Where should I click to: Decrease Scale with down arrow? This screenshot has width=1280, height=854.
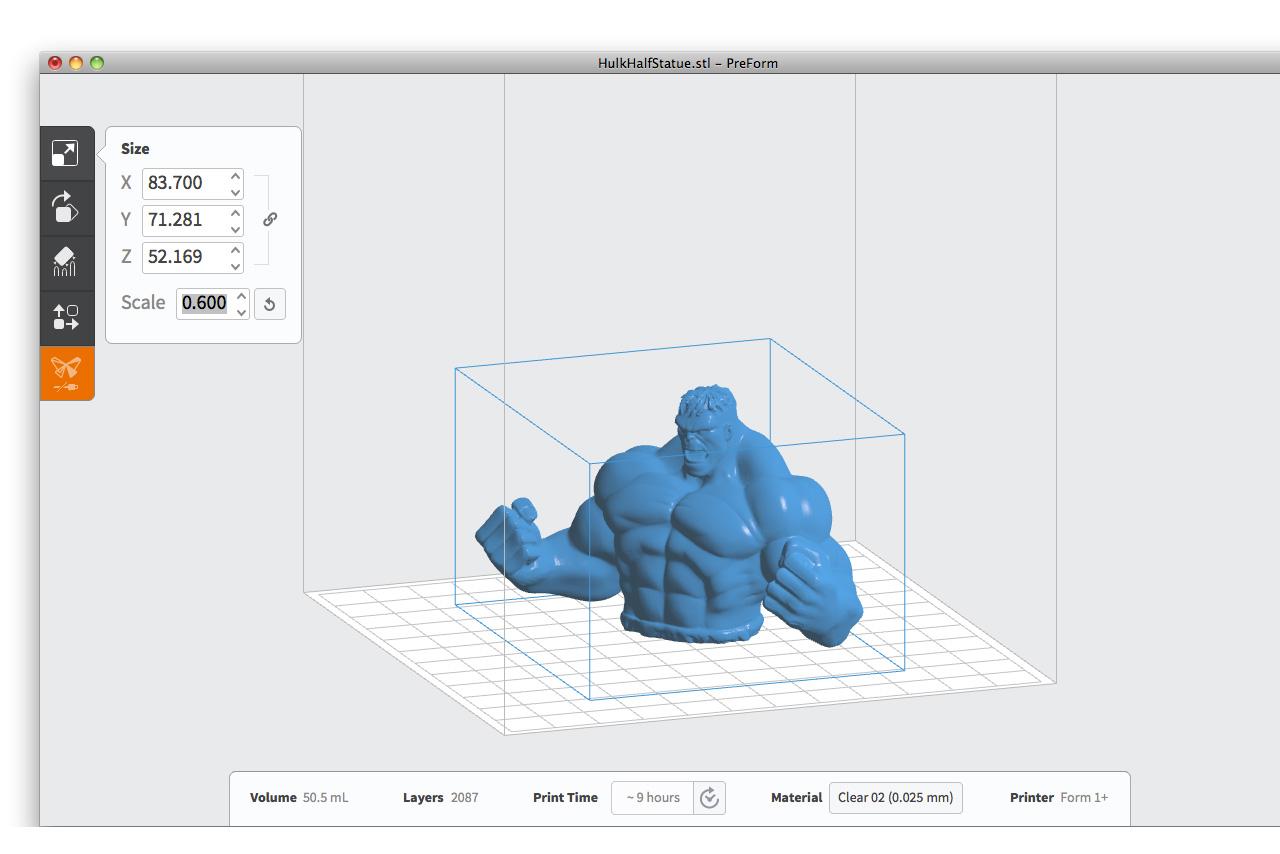click(x=241, y=312)
